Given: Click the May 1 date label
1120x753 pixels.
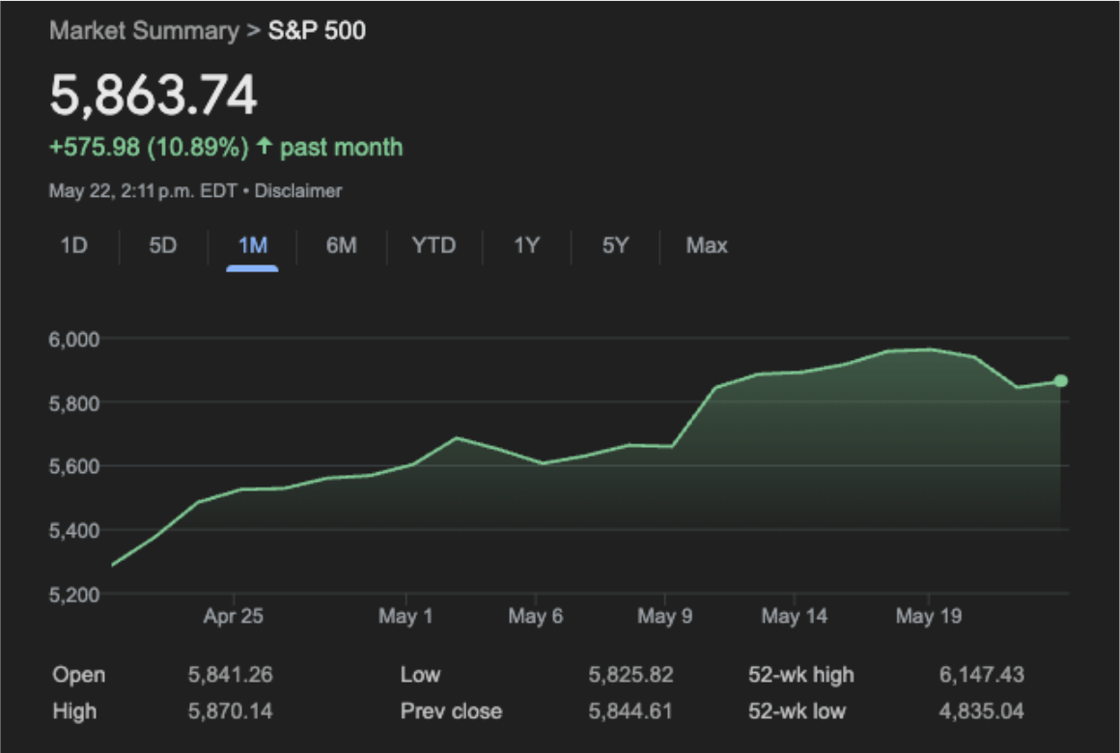Looking at the screenshot, I should pyautogui.click(x=406, y=616).
